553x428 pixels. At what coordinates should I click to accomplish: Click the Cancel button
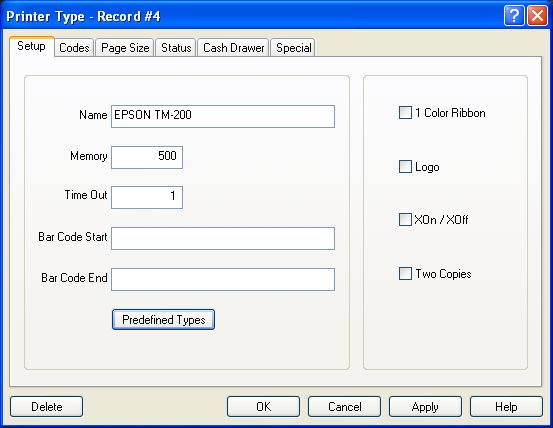(345, 406)
